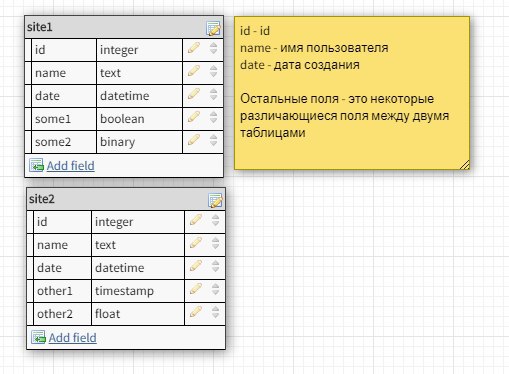Click the timestamp type cell
The height and width of the screenshot is (374, 509).
point(138,291)
